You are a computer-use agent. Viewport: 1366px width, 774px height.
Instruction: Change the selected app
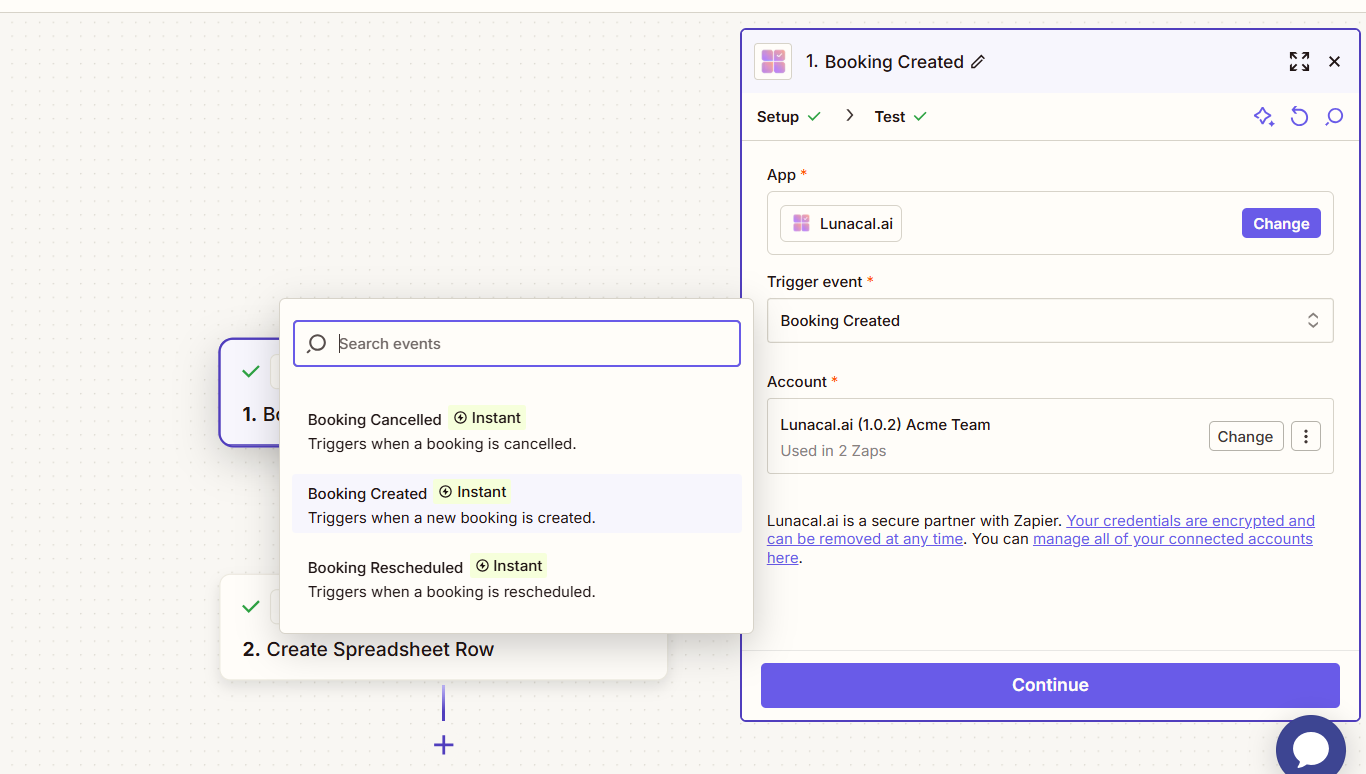[x=1281, y=224]
